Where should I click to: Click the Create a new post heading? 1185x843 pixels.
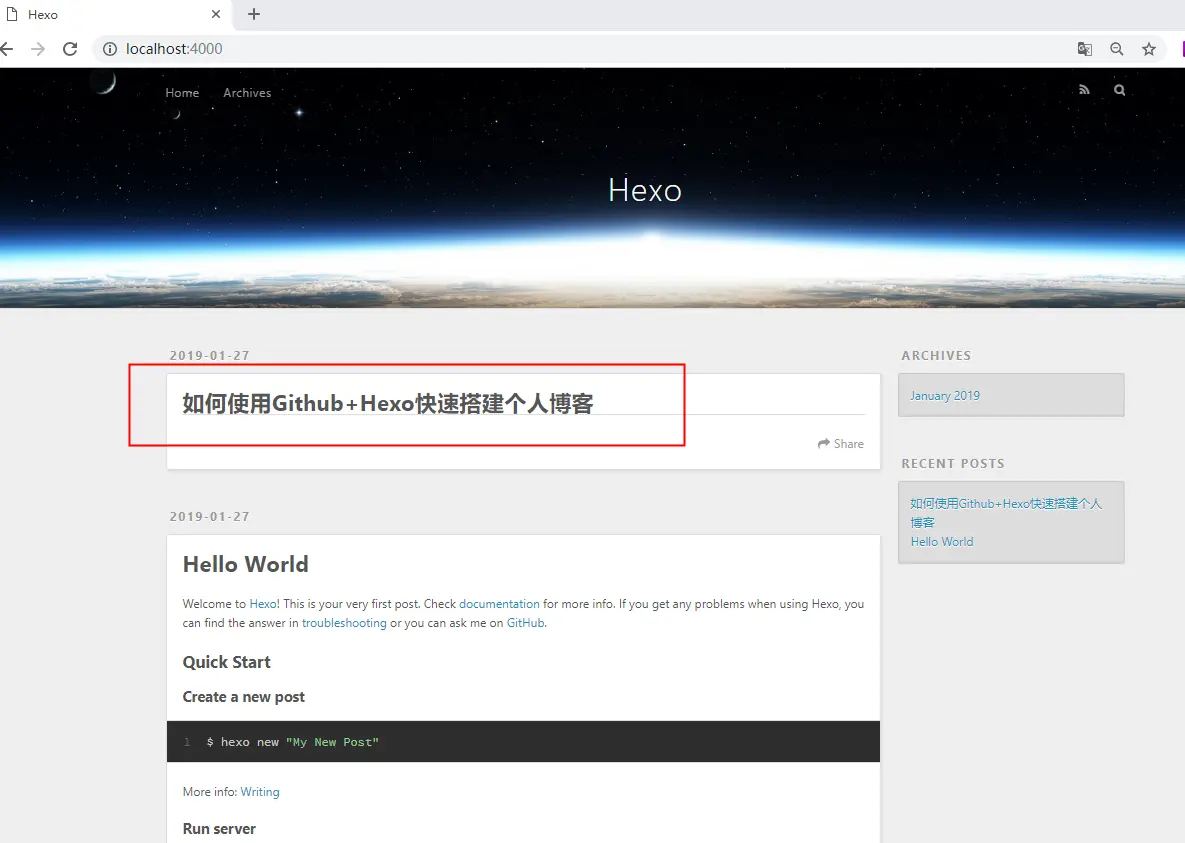(x=243, y=697)
